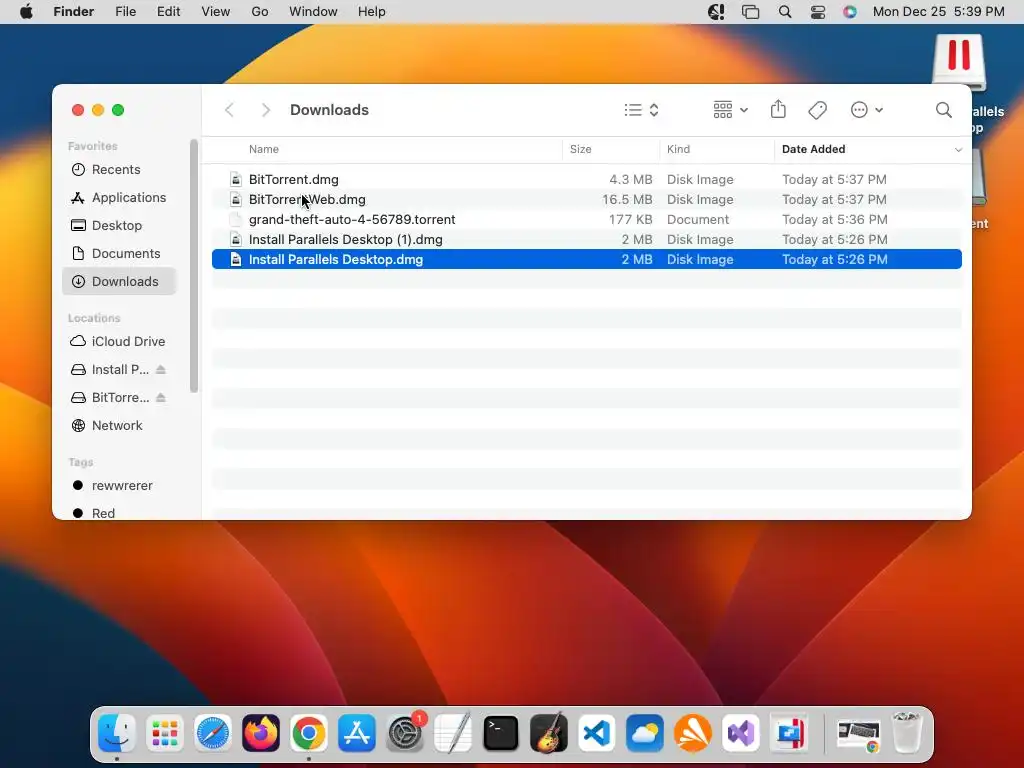Screen dimensions: 1024x768
Task: Eject the BitTorre... volume in sidebar
Action: click(x=161, y=398)
